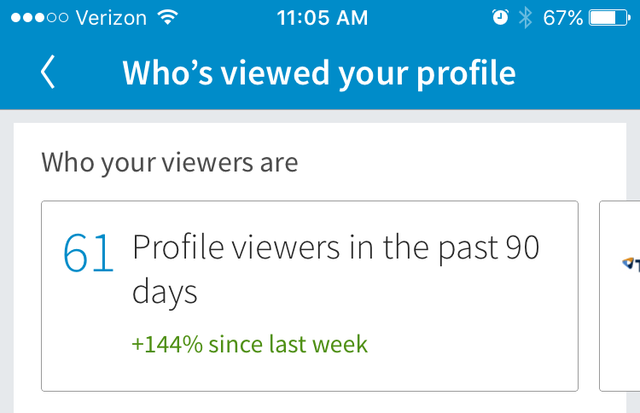Viewport: 640px width, 413px height.
Task: Tap the Profile viewers in the past 90 days text
Action: point(336,269)
